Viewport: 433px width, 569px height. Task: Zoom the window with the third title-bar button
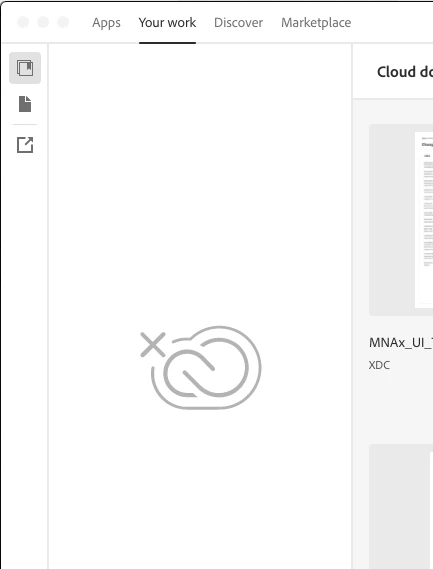pos(63,22)
